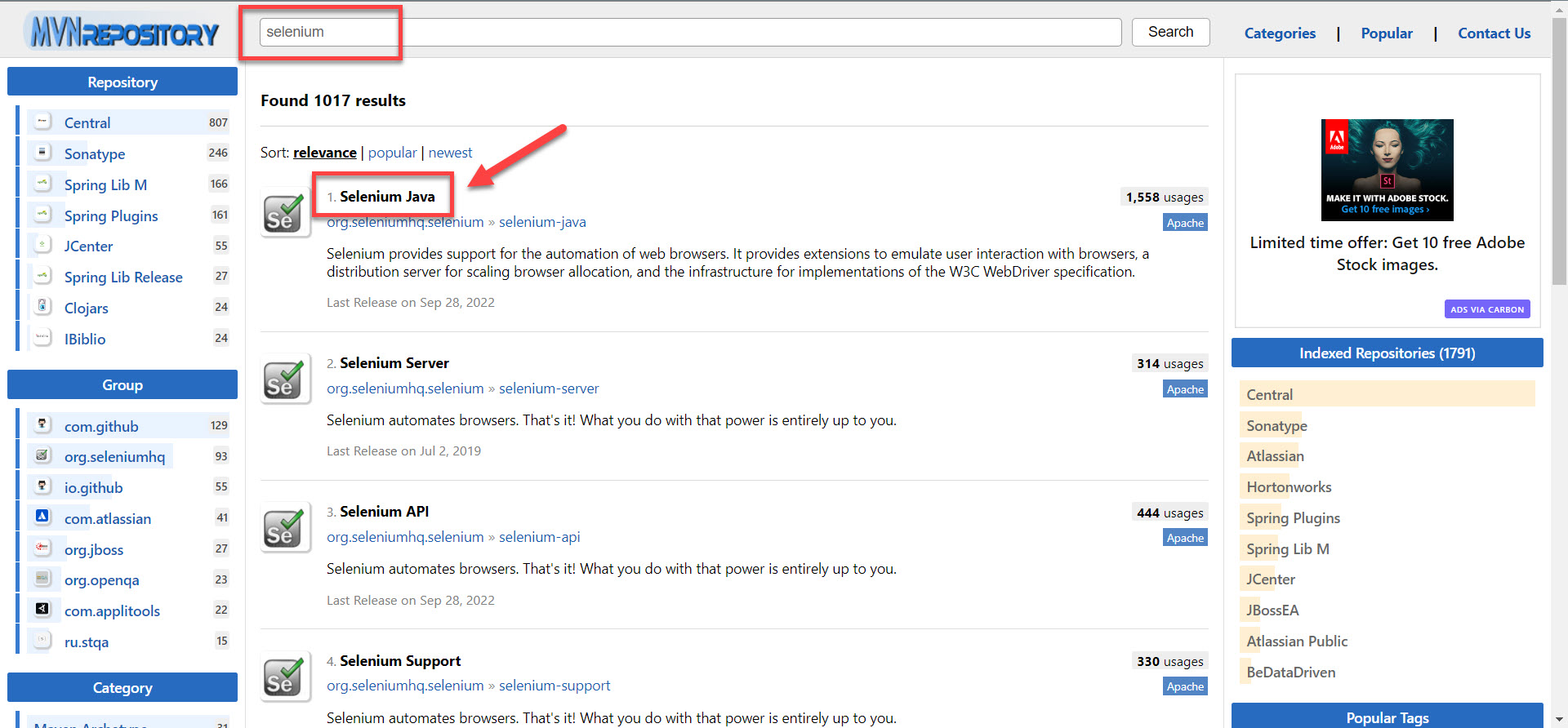The image size is (1568, 728).
Task: Open org.seleniumhq.selenium group link under Selenium Java
Action: [x=405, y=222]
